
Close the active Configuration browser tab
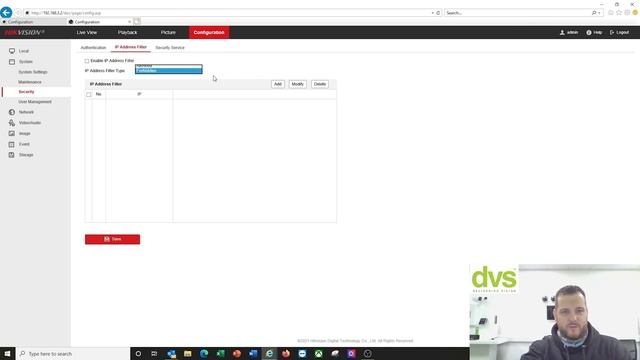point(129,22)
